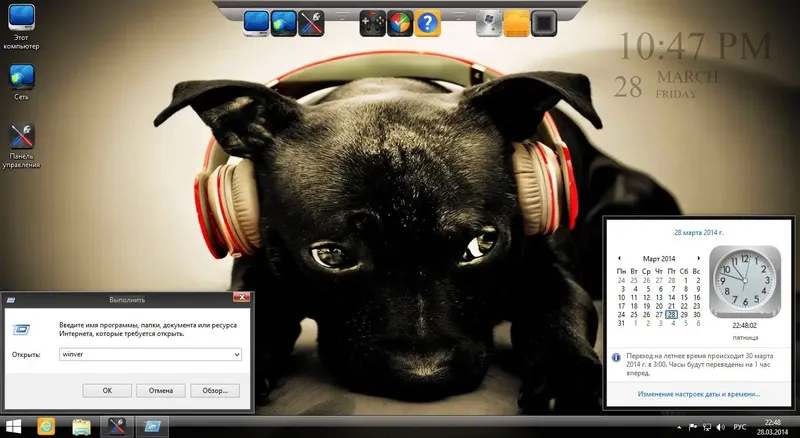Click the Run dialog title bar icon
This screenshot has height=438, width=800.
[11, 300]
